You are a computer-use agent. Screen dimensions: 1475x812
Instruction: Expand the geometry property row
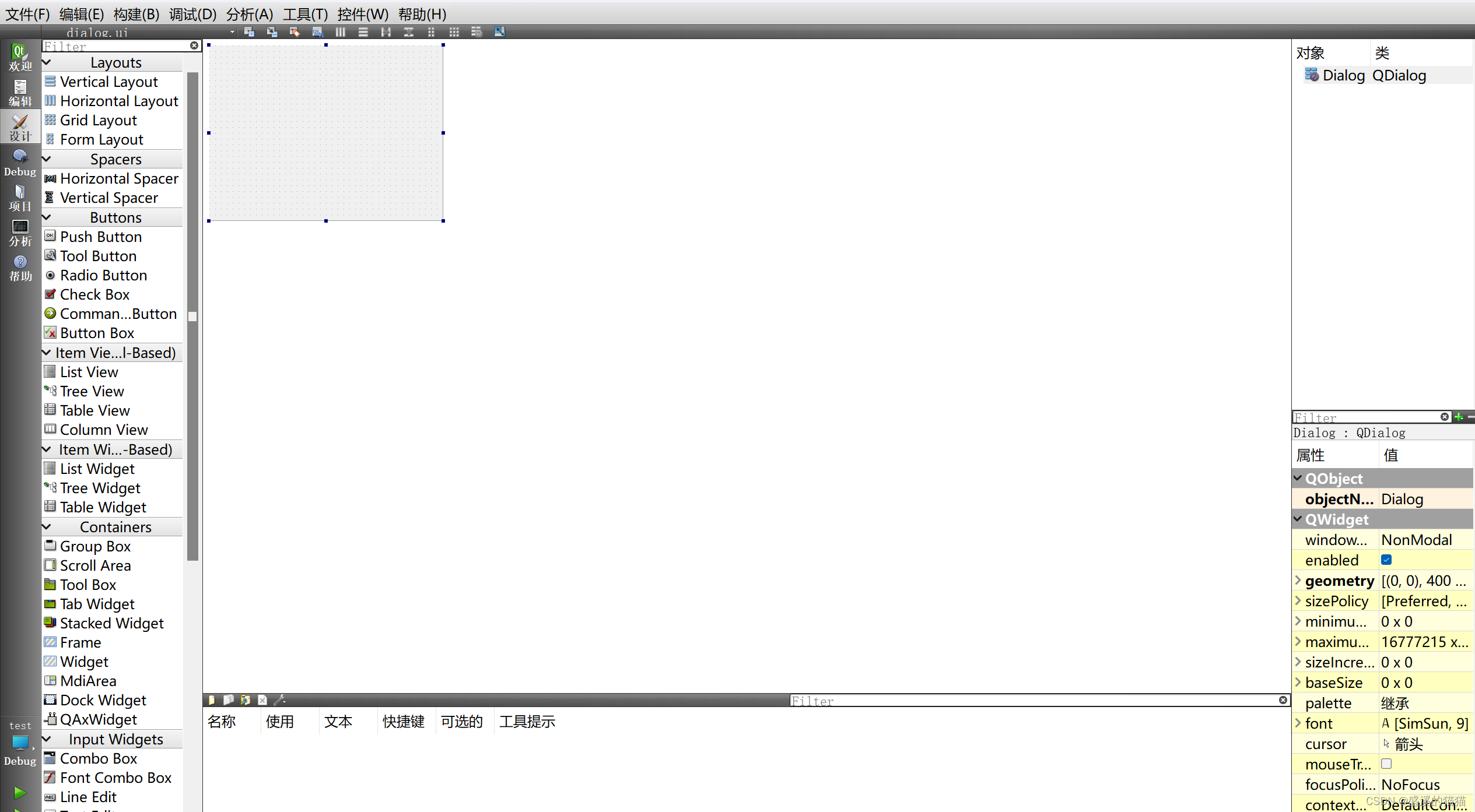point(1298,581)
